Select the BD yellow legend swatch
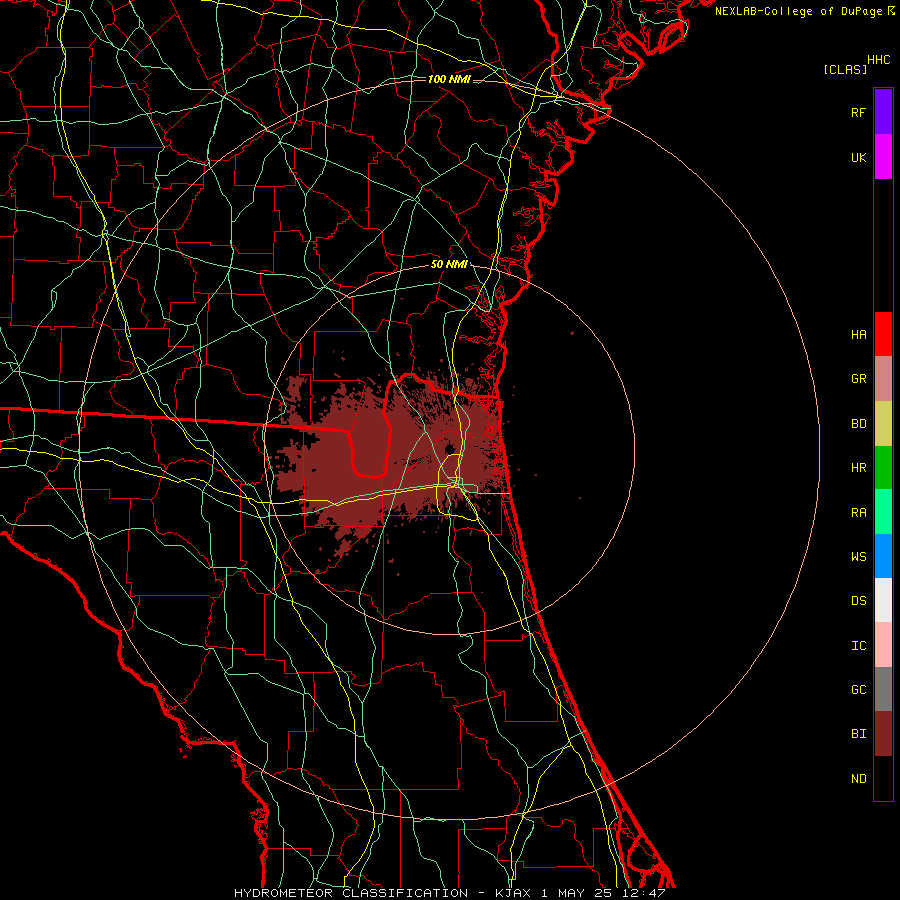 pos(883,423)
